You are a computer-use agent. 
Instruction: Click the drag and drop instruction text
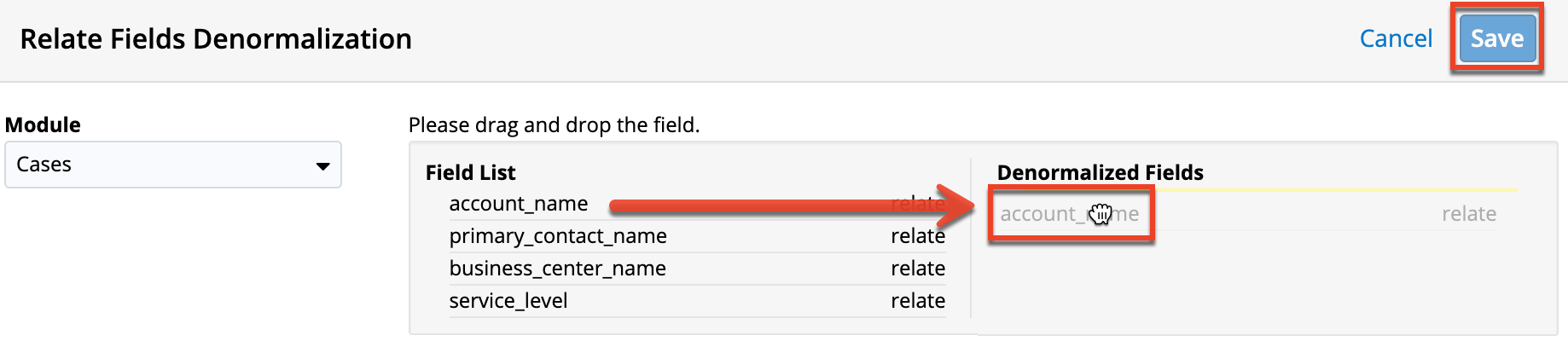[554, 125]
